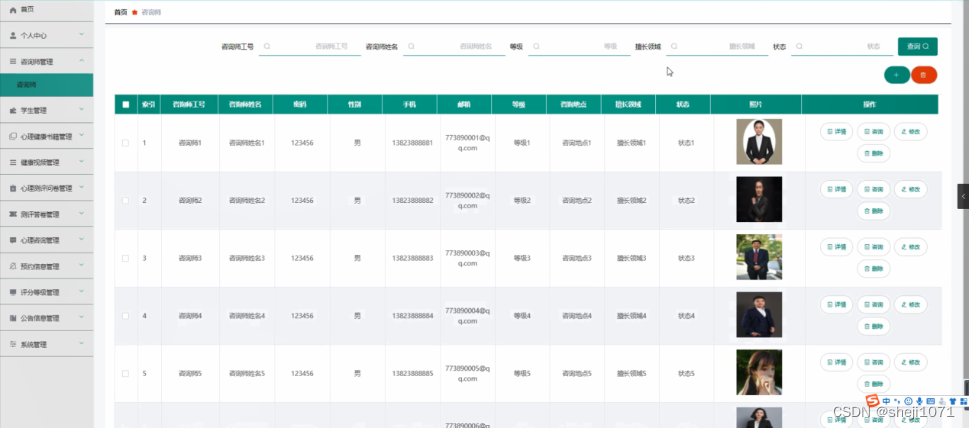Screen dimensions: 970x429
Task: Click the cell text 咨询师姓名4
Action: (247, 316)
